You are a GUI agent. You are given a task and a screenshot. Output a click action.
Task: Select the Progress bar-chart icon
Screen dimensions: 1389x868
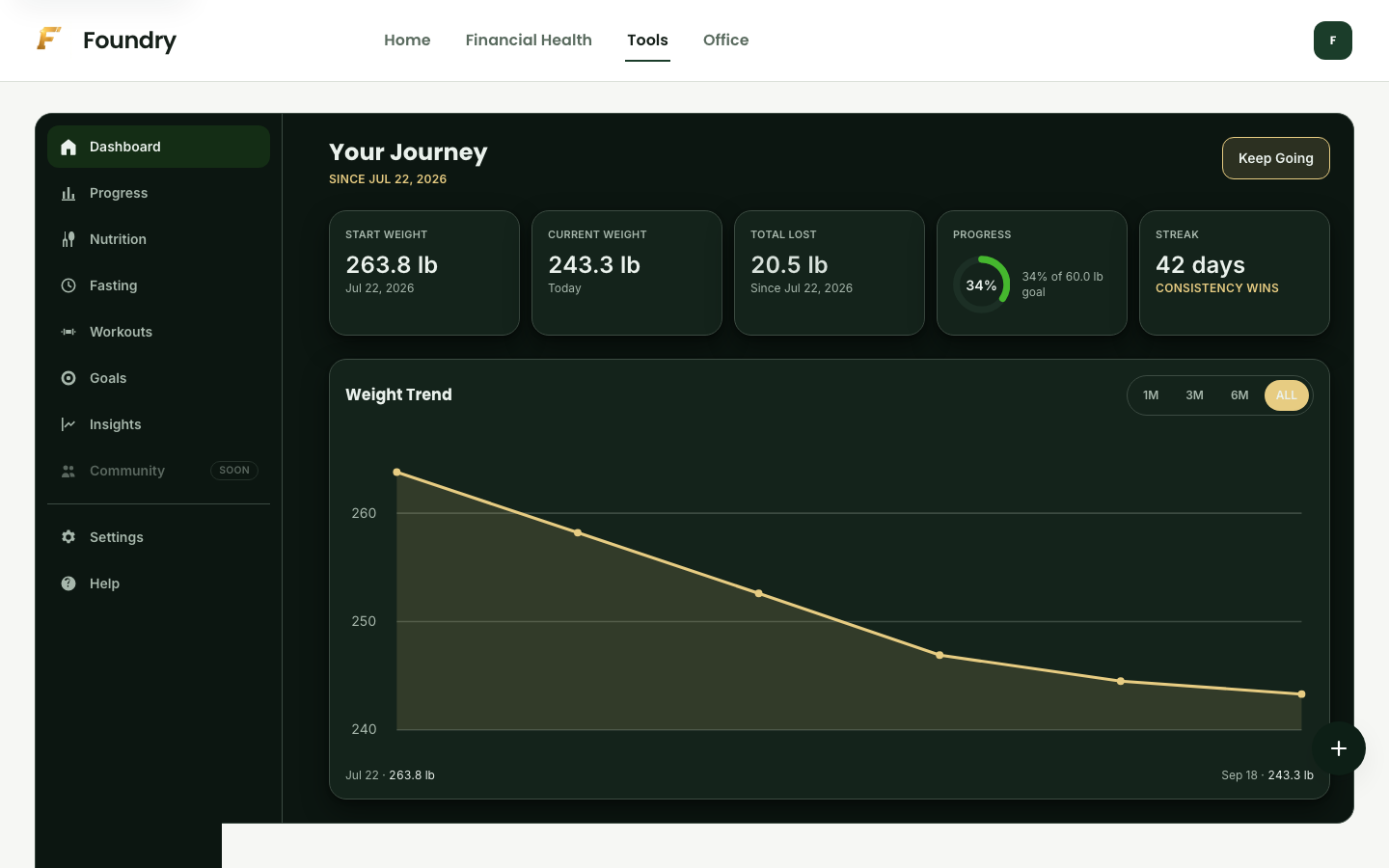pyautogui.click(x=68, y=193)
